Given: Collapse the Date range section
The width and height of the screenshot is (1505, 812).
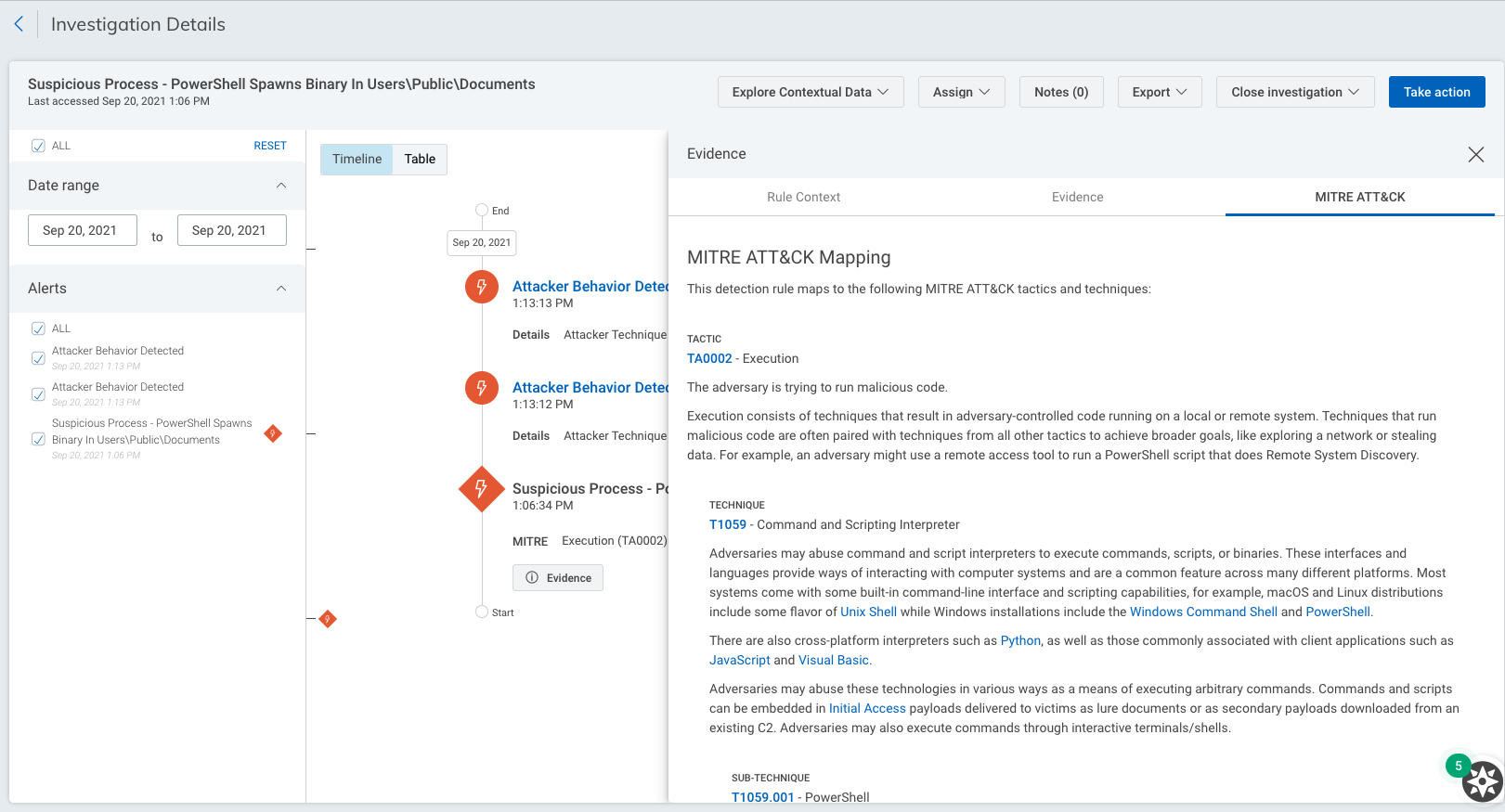Looking at the screenshot, I should 281,186.
